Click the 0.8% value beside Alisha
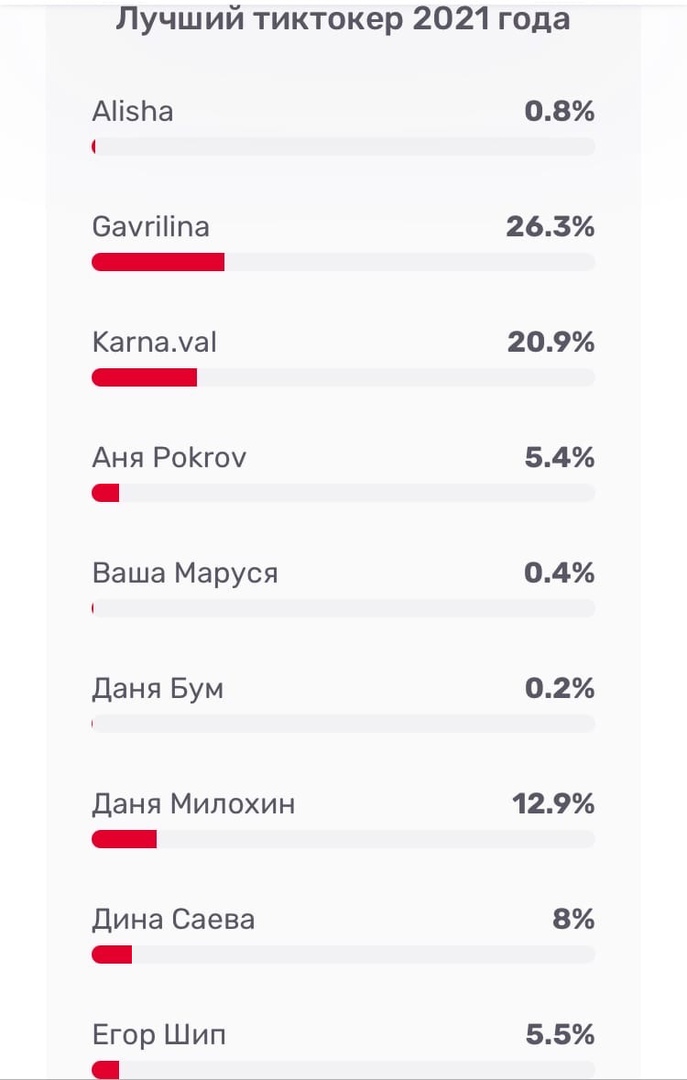The width and height of the screenshot is (687, 1080). (x=559, y=111)
